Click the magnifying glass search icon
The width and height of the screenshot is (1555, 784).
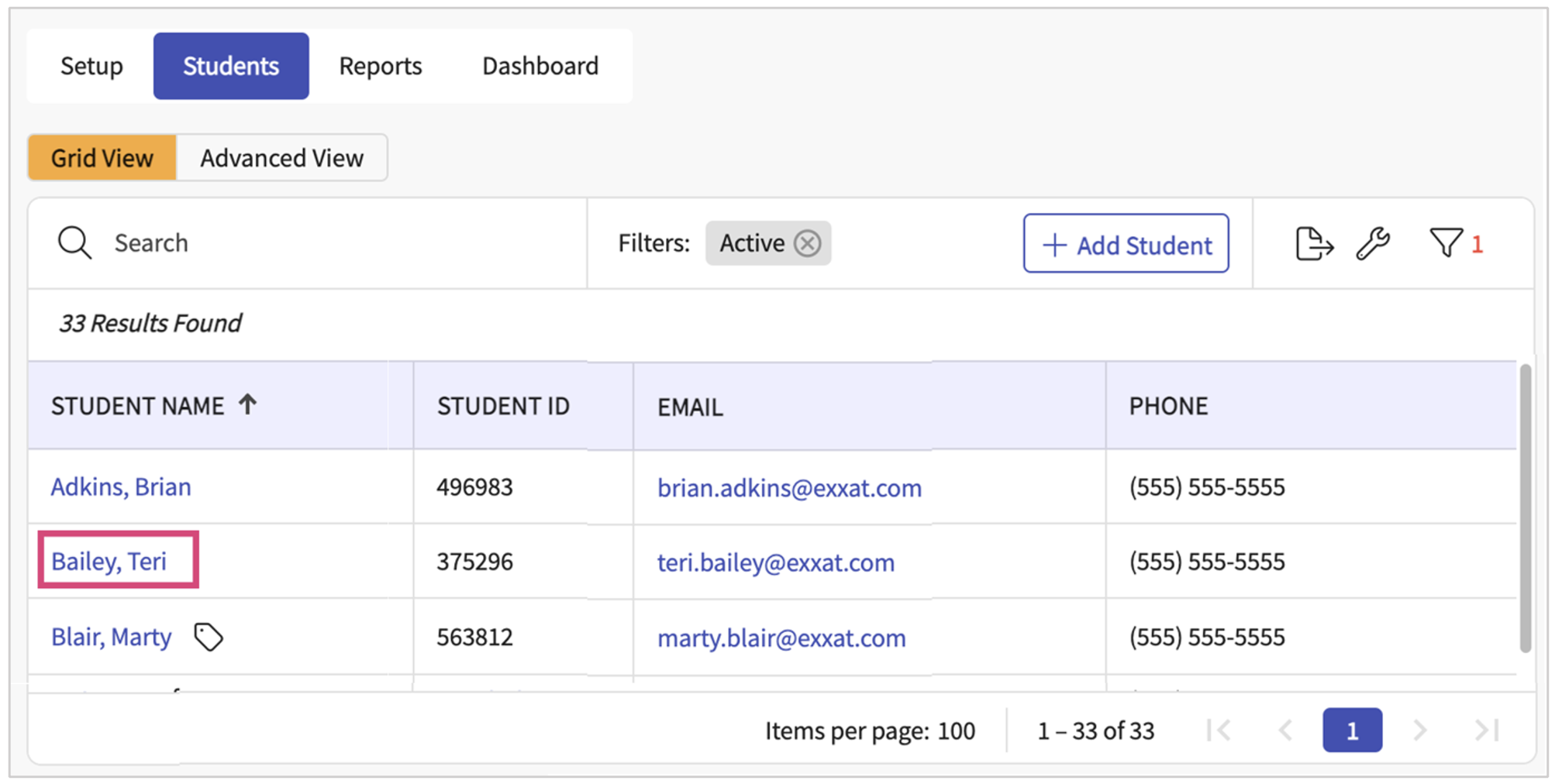point(74,243)
